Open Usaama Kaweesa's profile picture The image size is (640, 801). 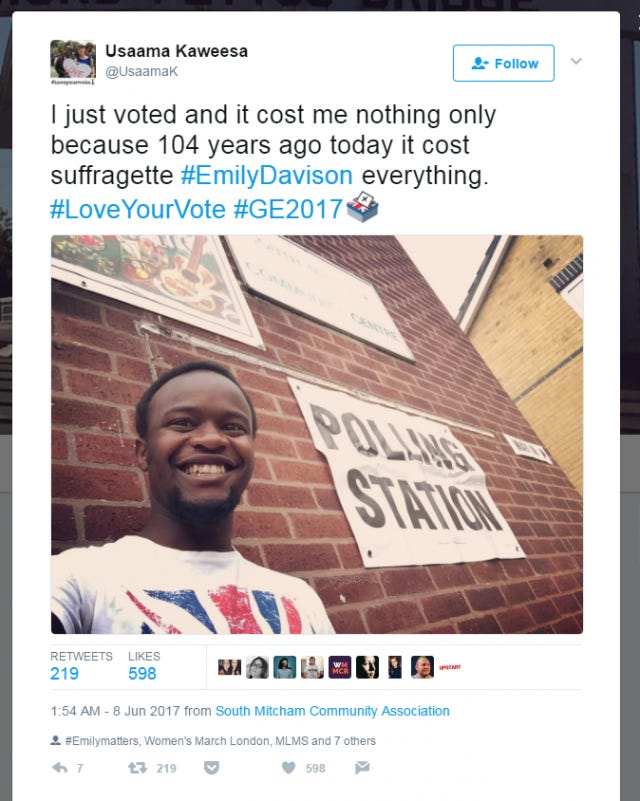[x=73, y=62]
